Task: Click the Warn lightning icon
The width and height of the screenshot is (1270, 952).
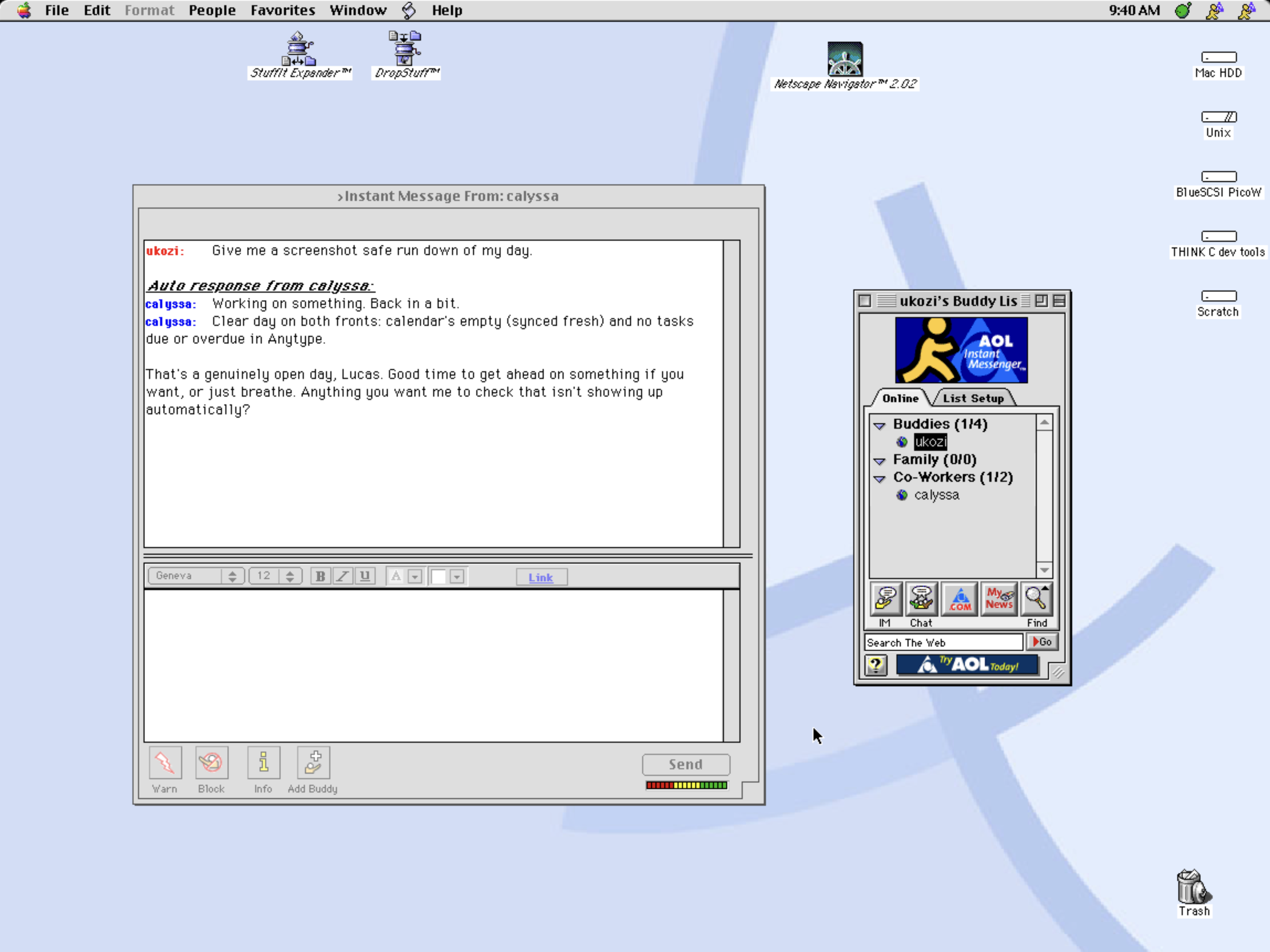Action: [x=165, y=763]
